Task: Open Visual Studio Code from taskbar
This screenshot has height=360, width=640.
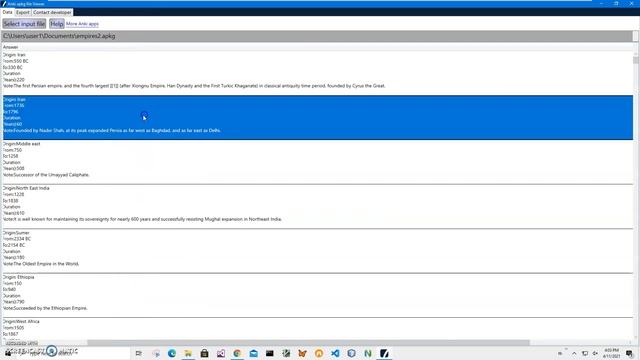Action: click(335, 353)
